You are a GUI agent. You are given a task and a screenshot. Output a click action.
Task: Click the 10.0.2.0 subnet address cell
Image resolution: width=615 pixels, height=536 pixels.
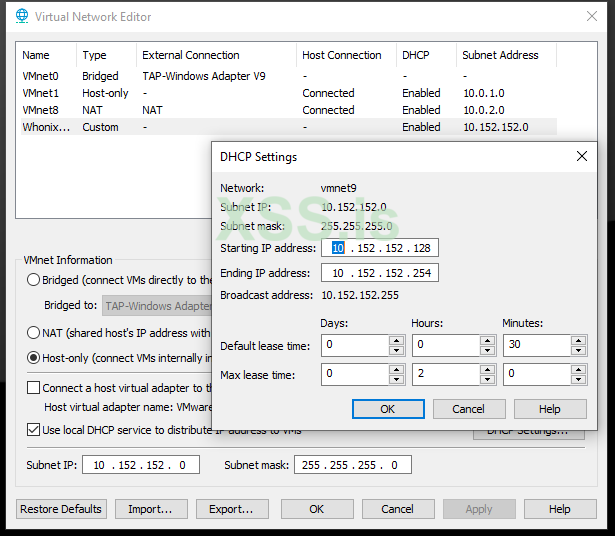coord(484,110)
